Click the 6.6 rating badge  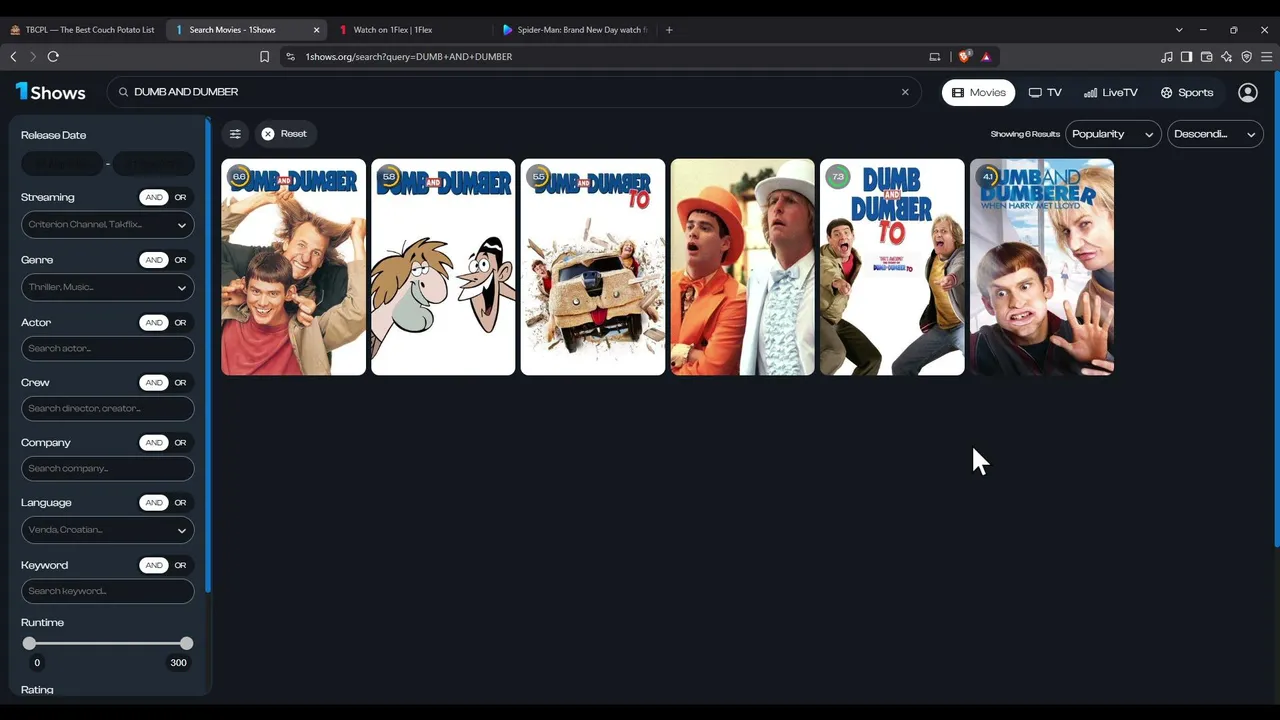click(239, 177)
